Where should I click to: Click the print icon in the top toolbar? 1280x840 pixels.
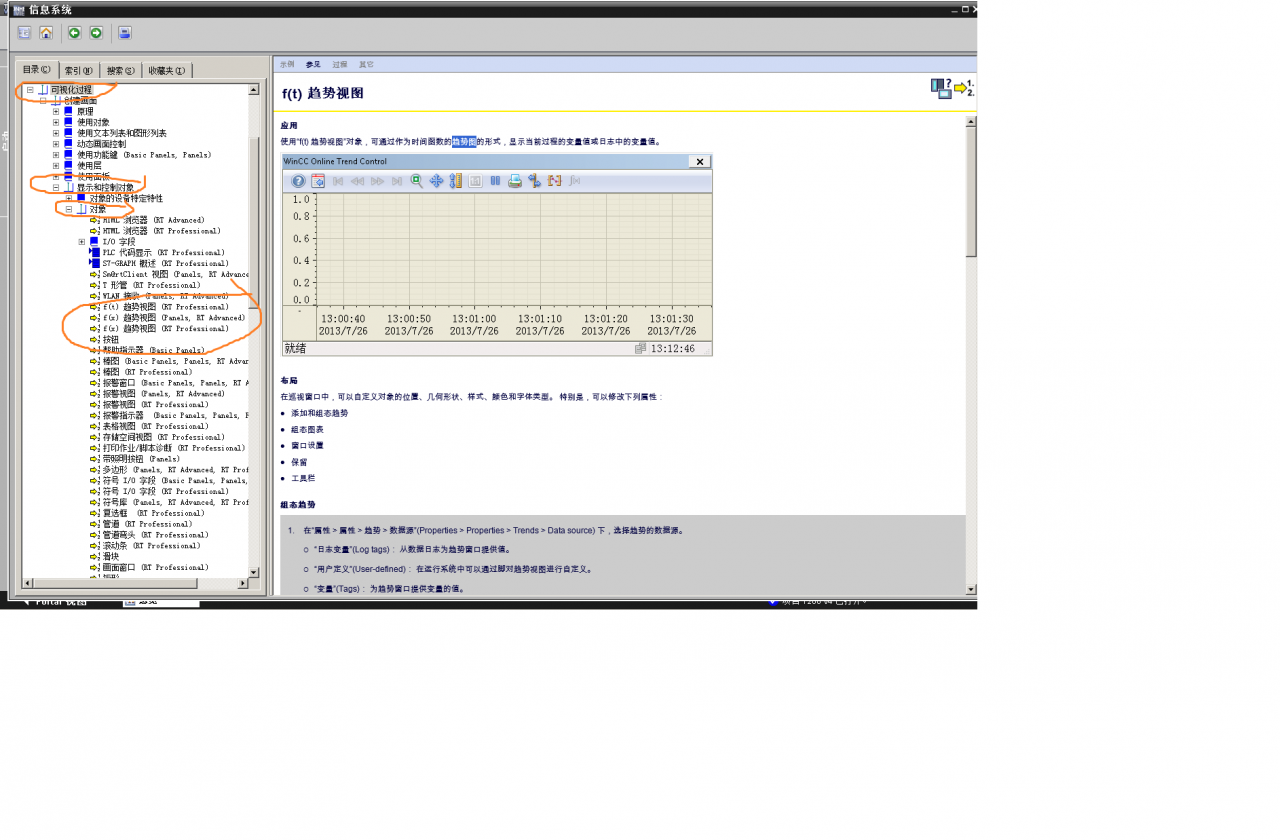(125, 33)
